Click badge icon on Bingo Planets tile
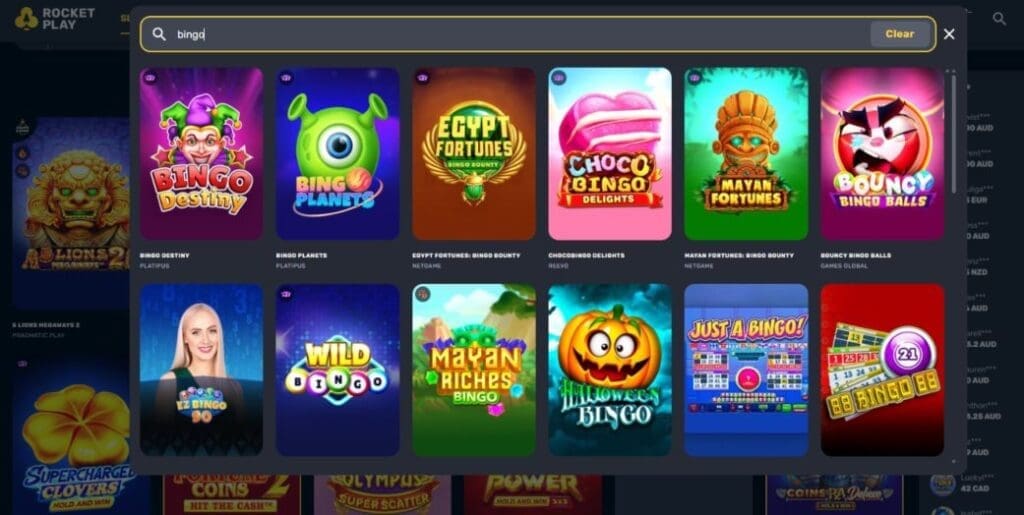Image resolution: width=1024 pixels, height=515 pixels. [x=286, y=78]
